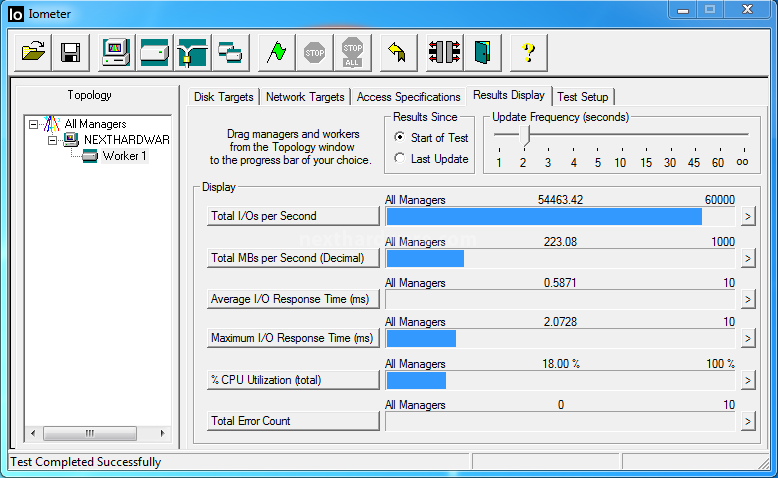Image resolution: width=778 pixels, height=478 pixels.
Task: Stop current test icon
Action: click(x=314, y=52)
